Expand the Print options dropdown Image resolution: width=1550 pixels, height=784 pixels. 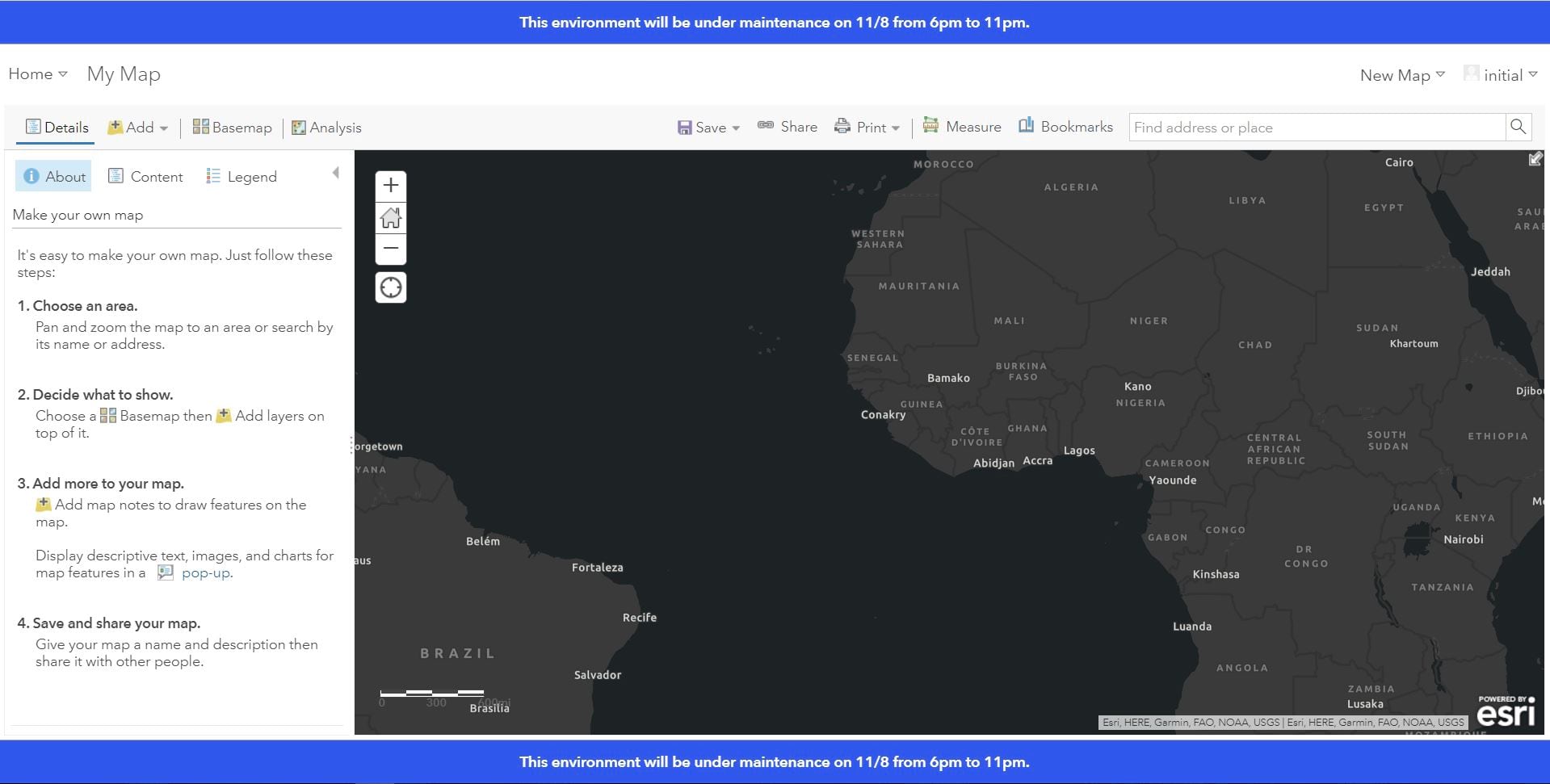pos(867,127)
